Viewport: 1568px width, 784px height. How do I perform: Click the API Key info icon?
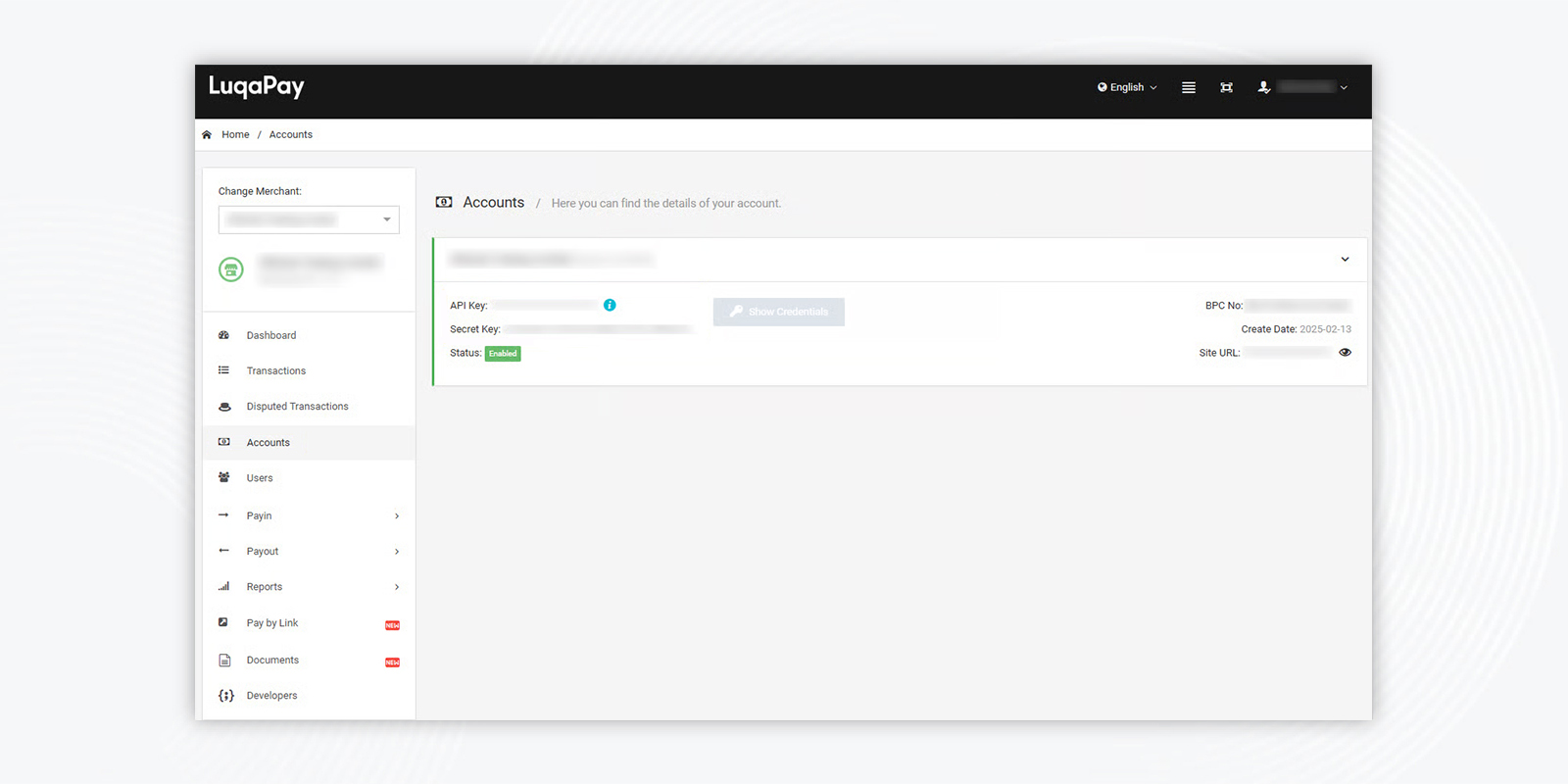point(610,305)
